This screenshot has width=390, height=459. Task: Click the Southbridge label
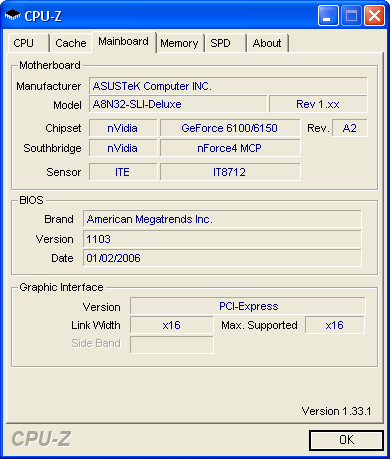coord(52,148)
